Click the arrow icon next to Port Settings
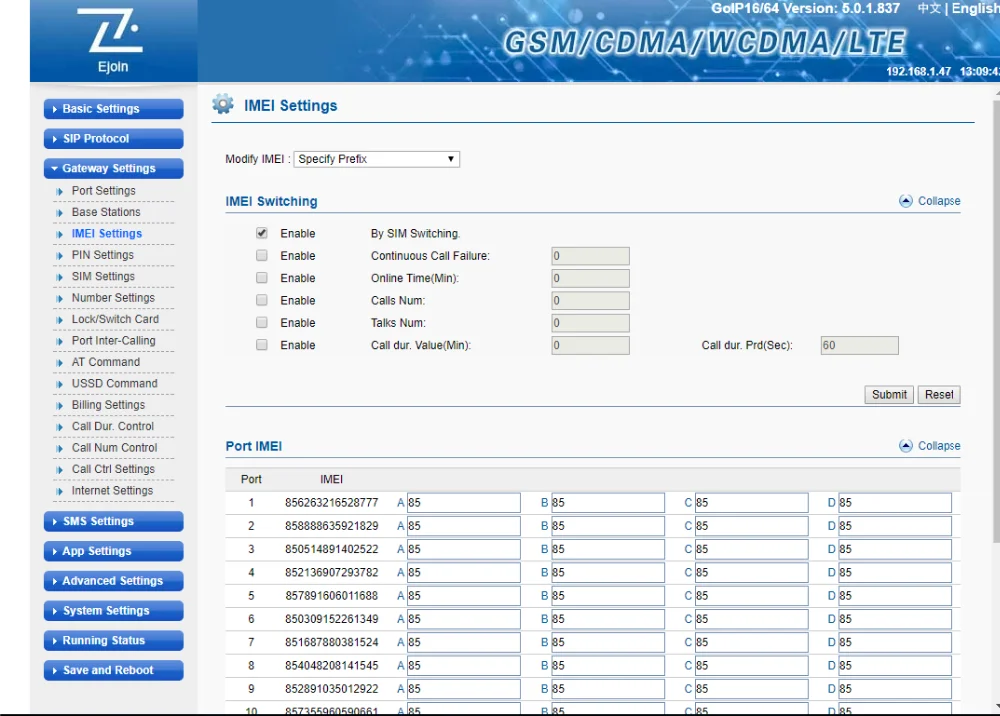The height and width of the screenshot is (716, 1000). coord(60,191)
